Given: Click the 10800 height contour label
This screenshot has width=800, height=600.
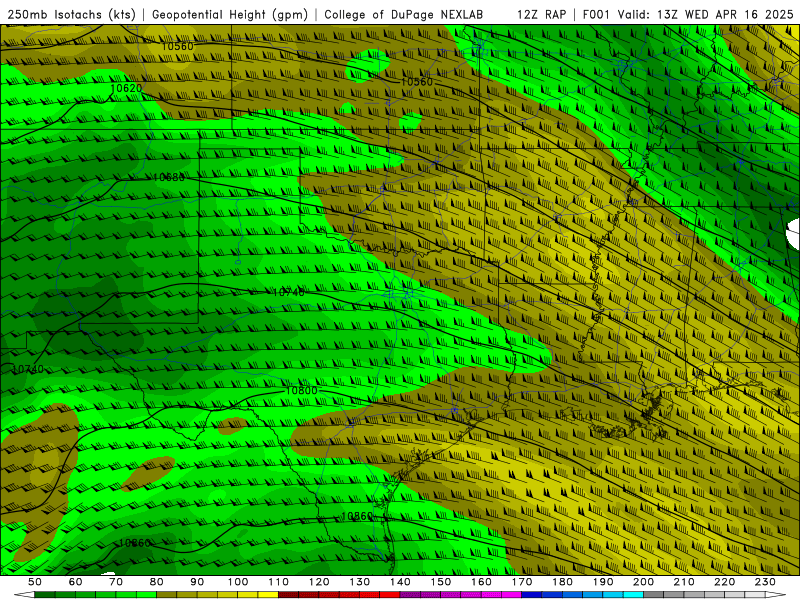Looking at the screenshot, I should 302,390.
